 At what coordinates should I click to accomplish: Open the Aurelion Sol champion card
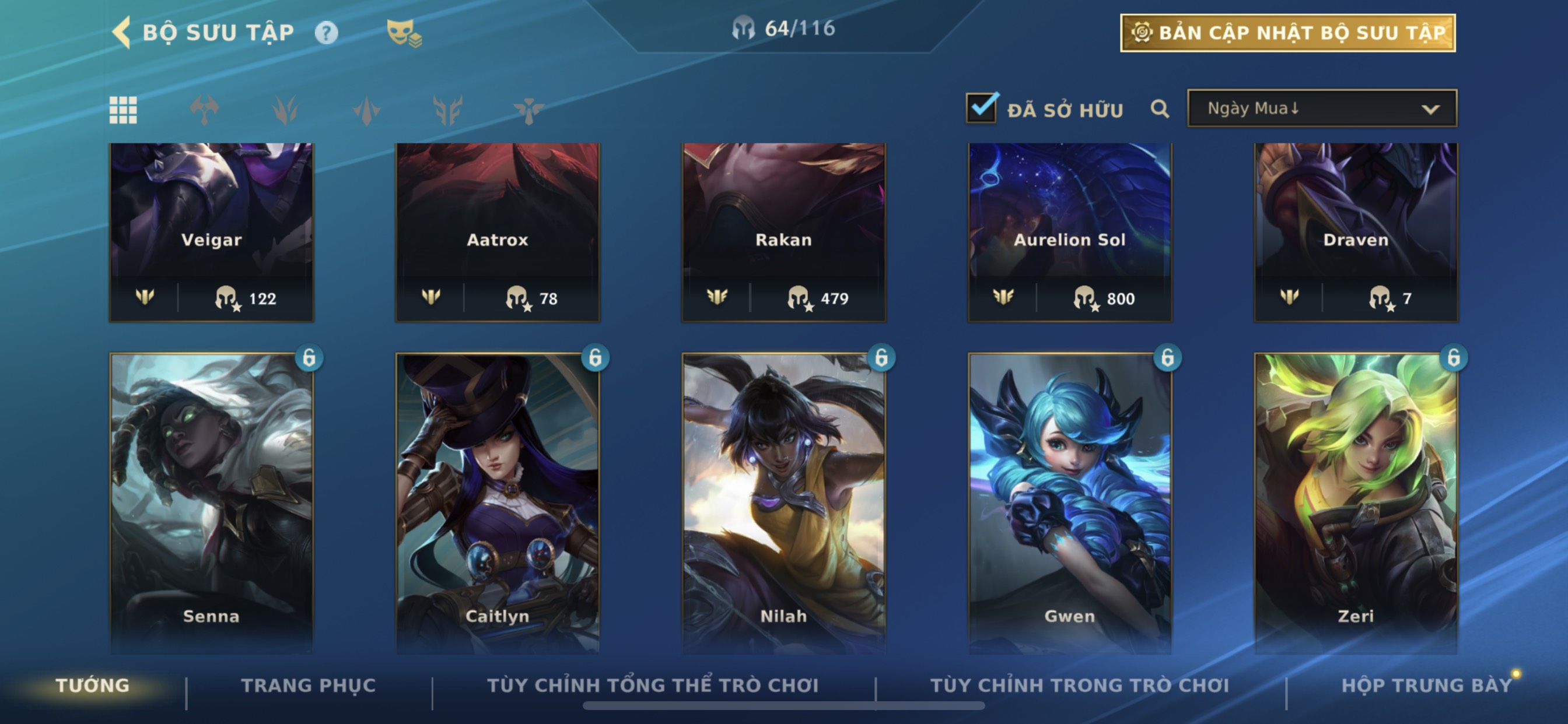(x=1069, y=232)
